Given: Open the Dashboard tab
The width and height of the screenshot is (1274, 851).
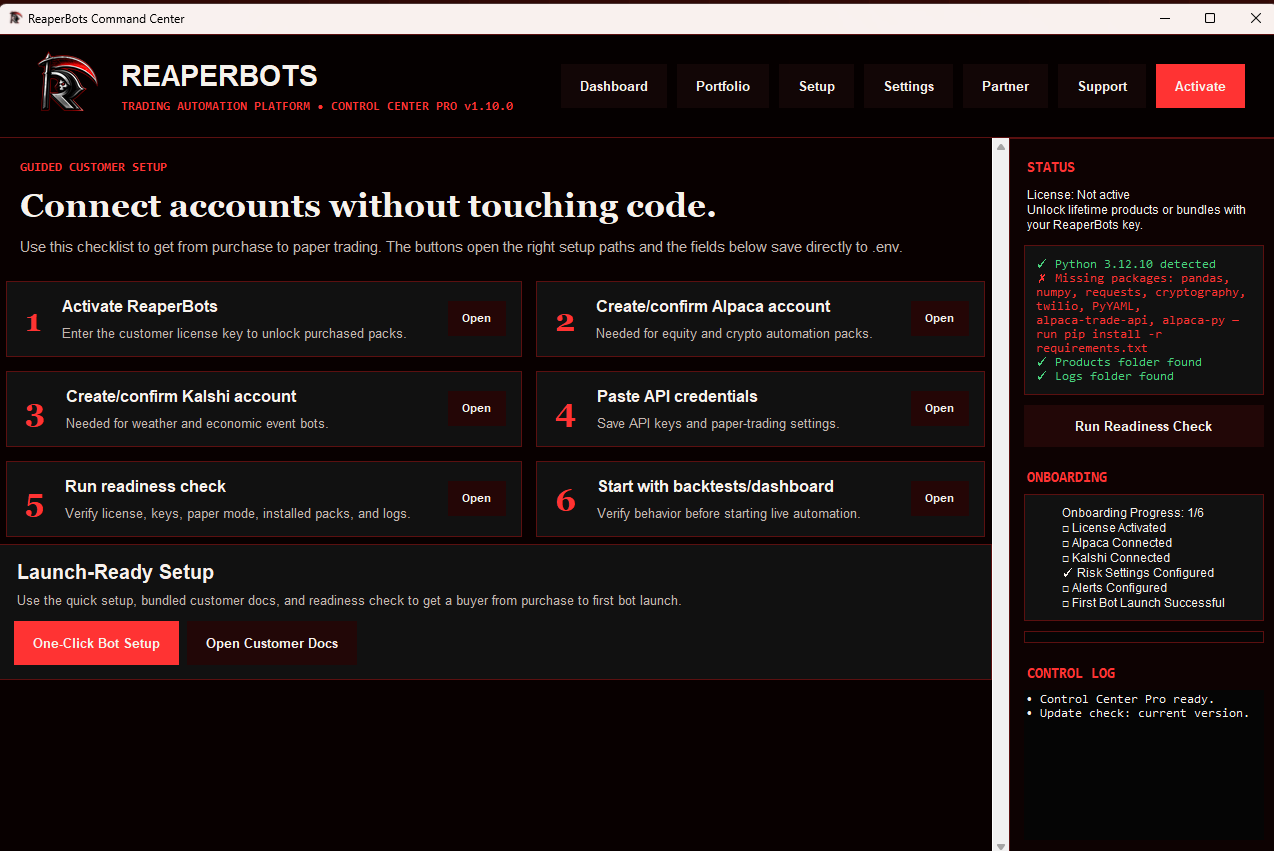Looking at the screenshot, I should [614, 86].
